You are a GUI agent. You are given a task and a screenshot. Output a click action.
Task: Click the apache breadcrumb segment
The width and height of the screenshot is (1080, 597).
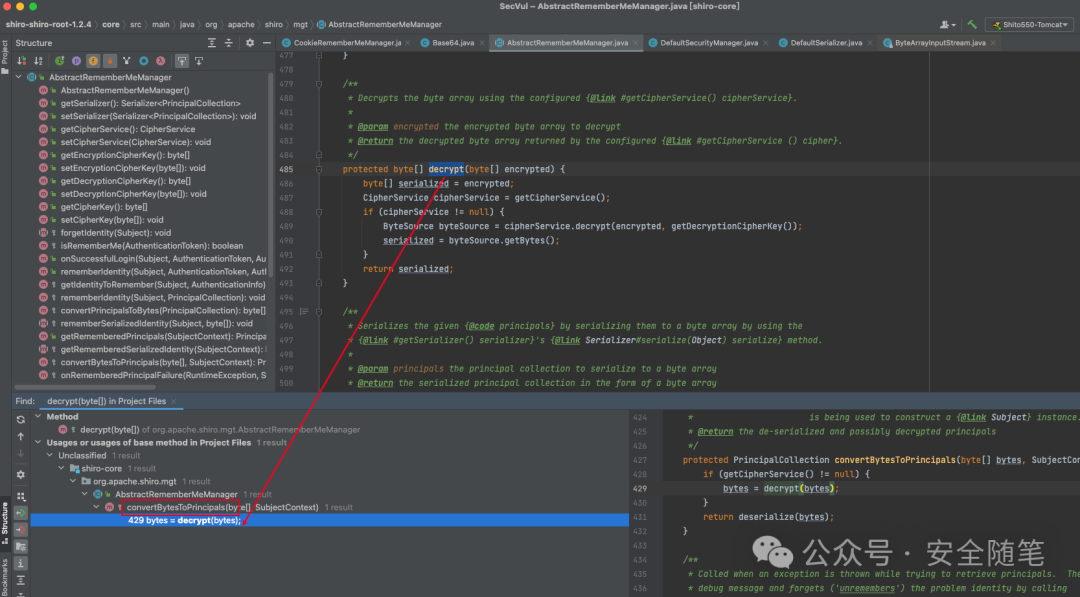click(241, 24)
